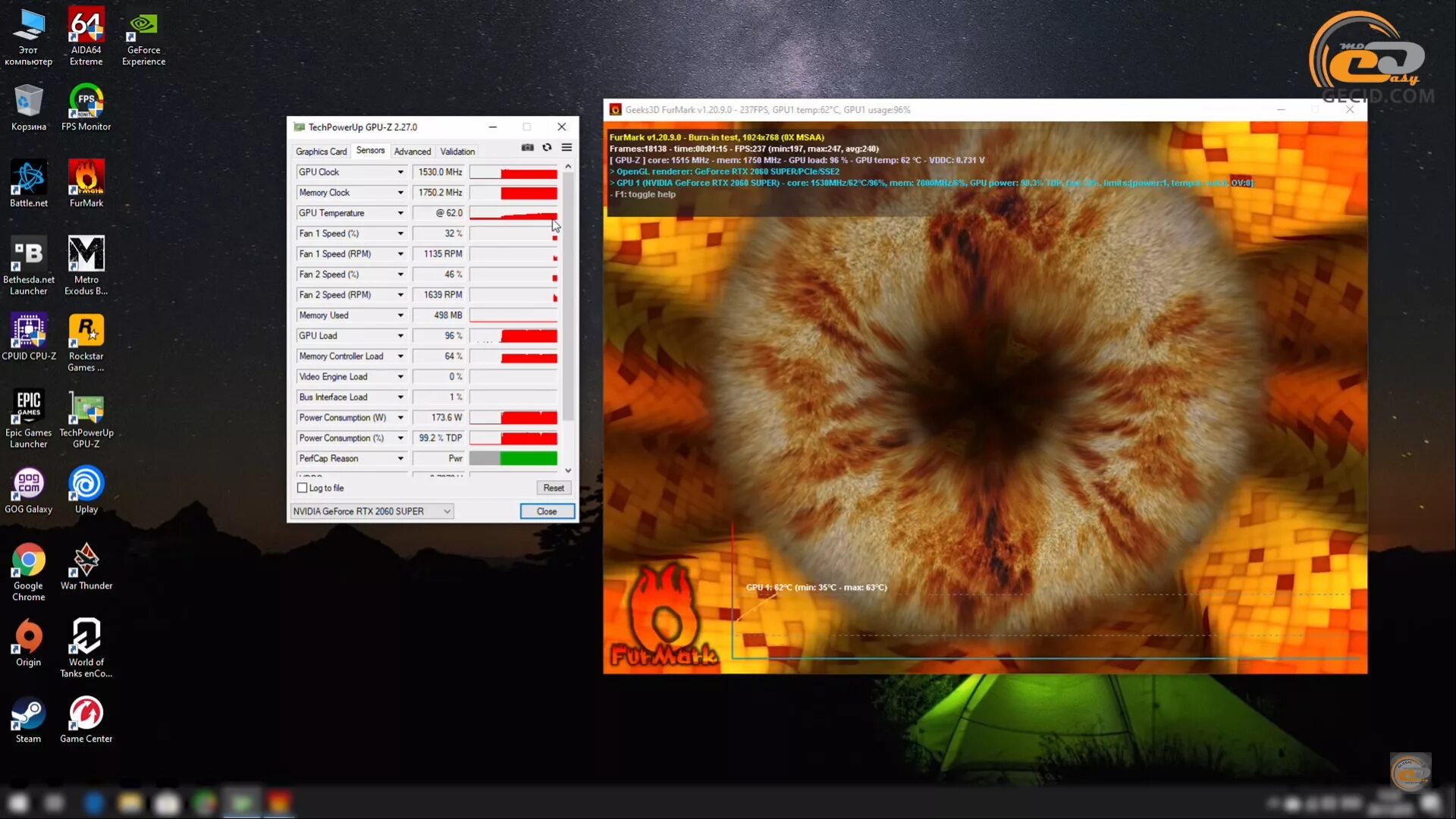Expand GPU Clock sensor dropdown

coord(400,172)
